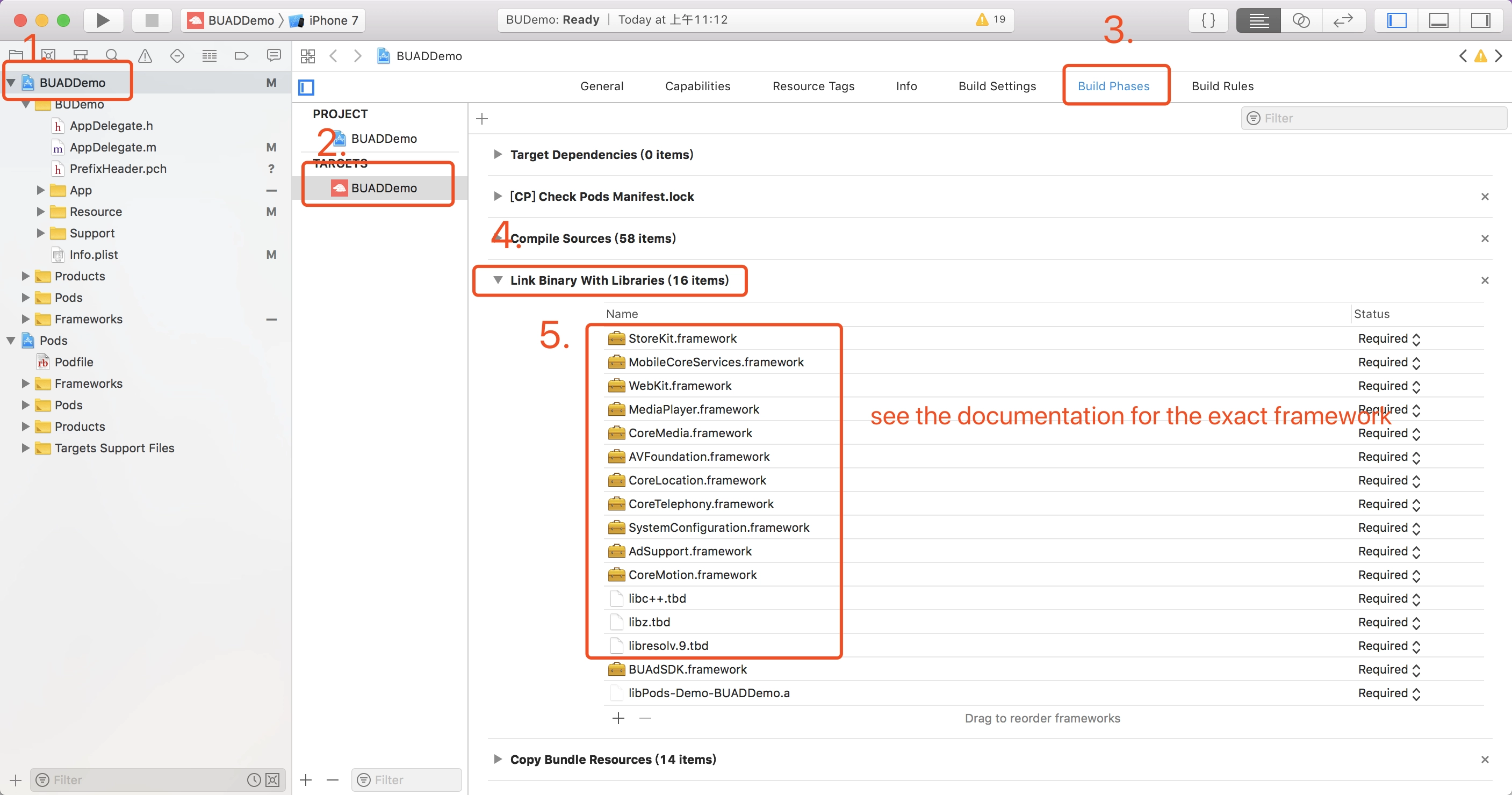Screen dimensions: 1512x795
Task: Select the Podfile in the navigator
Action: click(74, 362)
